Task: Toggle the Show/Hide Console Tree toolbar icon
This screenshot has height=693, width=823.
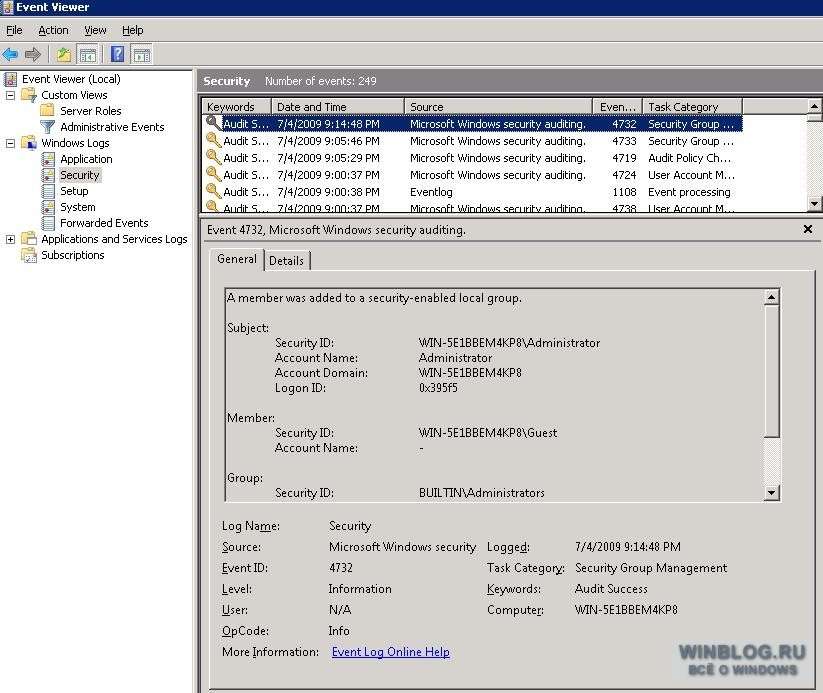Action: [88, 54]
